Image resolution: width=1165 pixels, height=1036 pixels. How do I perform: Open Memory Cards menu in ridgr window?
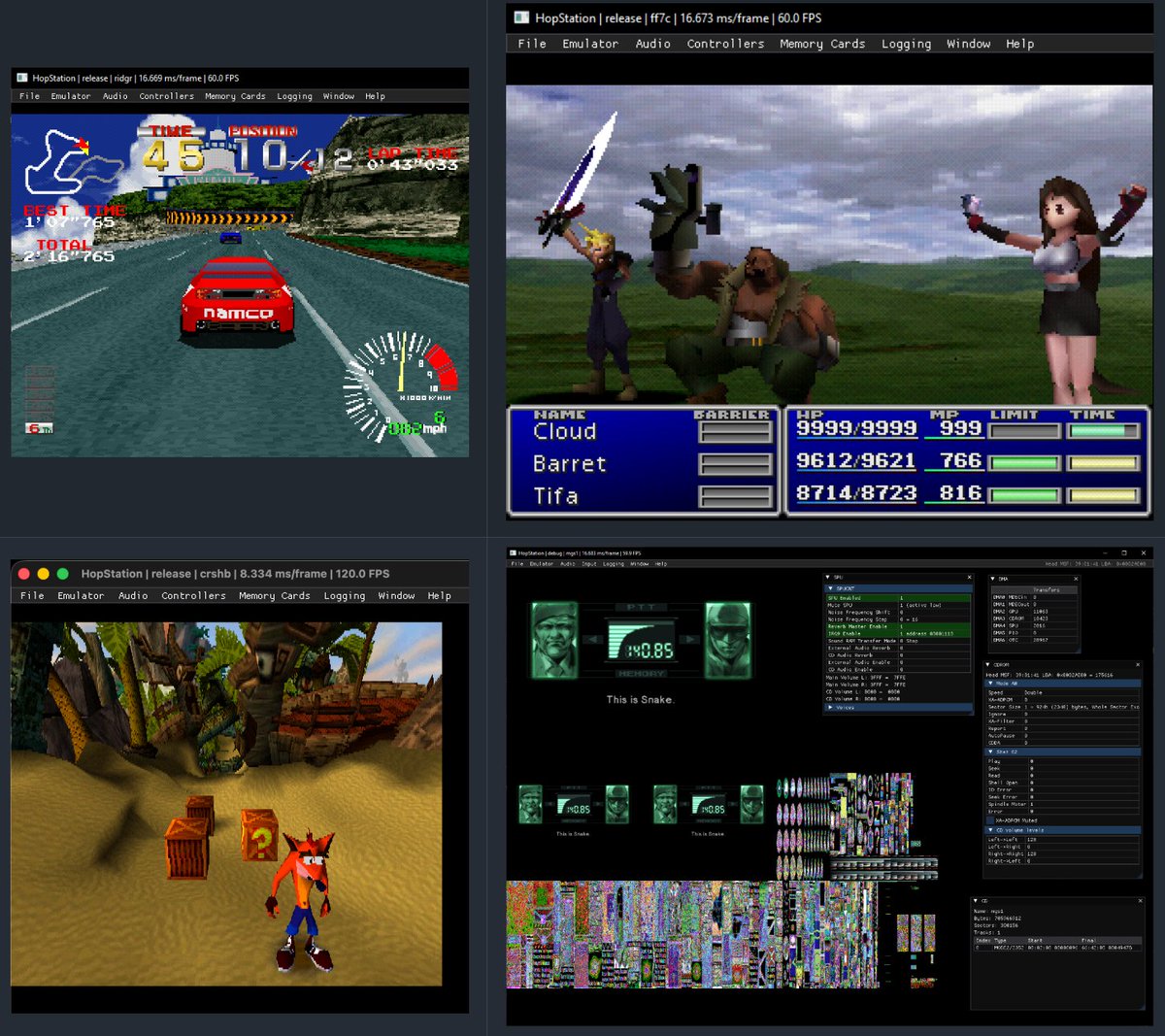[235, 96]
